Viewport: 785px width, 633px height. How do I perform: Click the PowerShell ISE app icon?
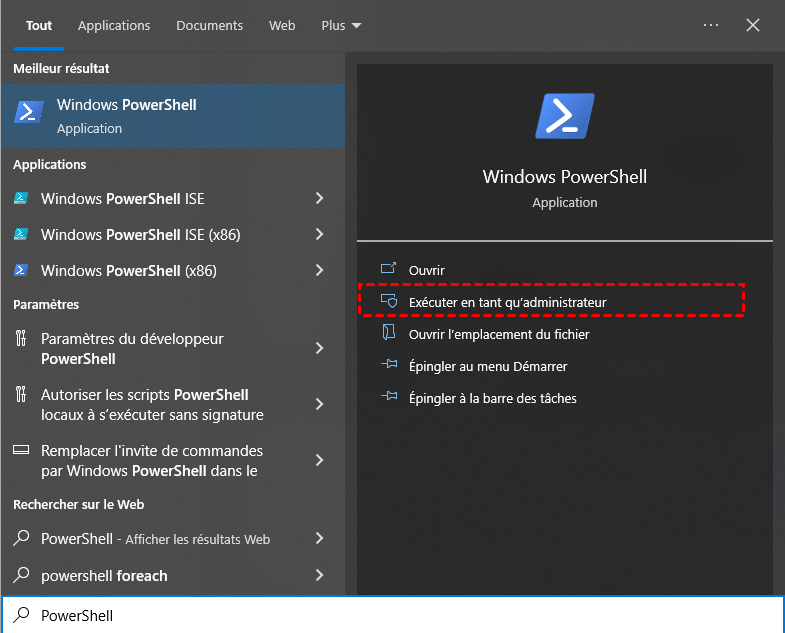pos(21,199)
